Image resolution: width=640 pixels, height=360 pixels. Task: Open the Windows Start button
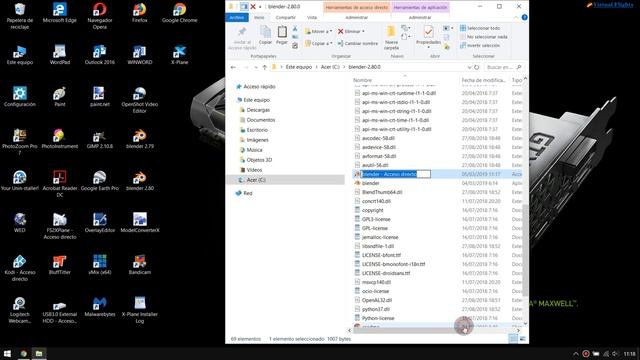[7, 353]
